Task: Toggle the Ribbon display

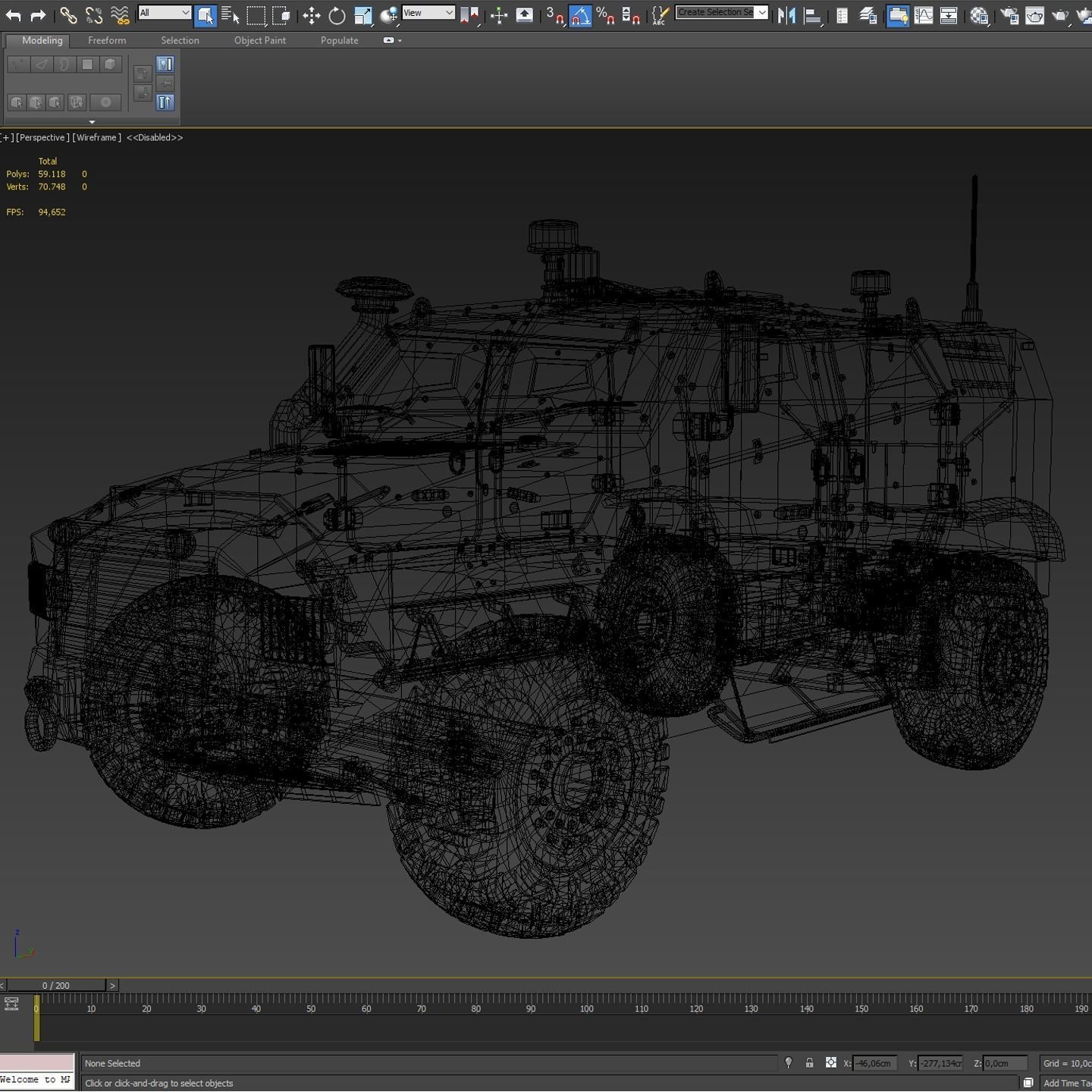Action: click(x=898, y=14)
